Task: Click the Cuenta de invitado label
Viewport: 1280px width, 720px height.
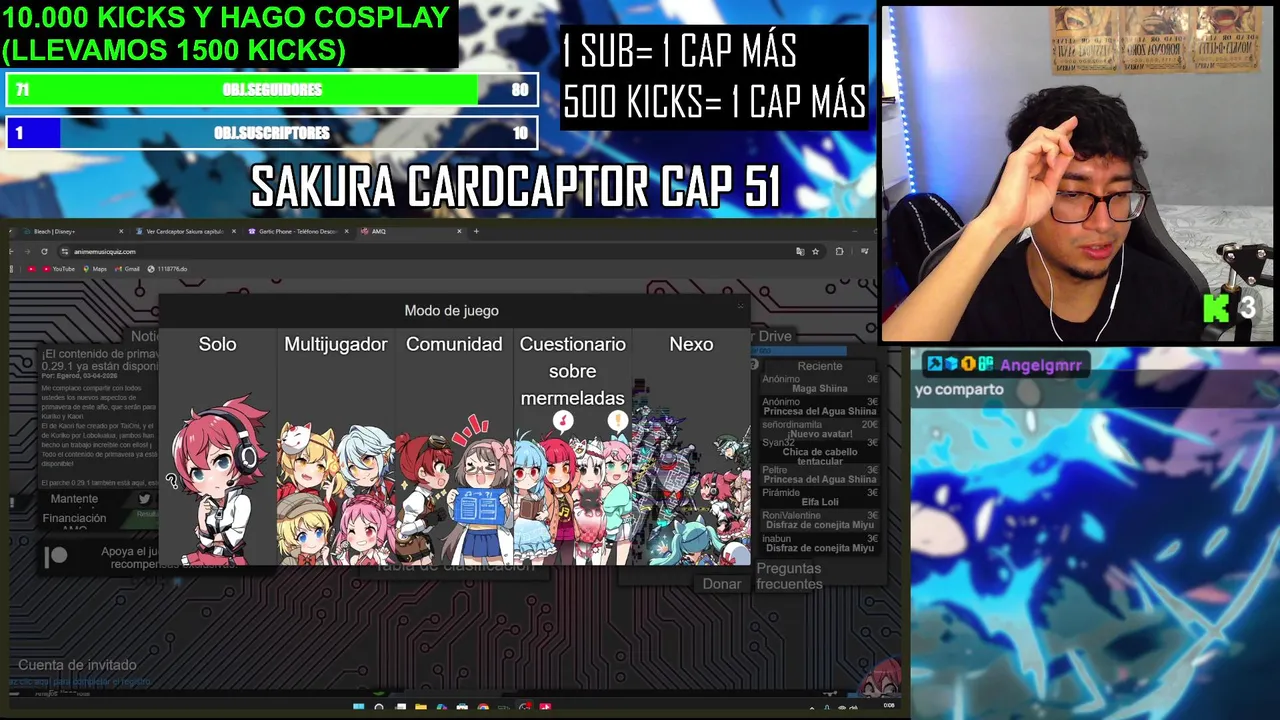Action: (77, 665)
